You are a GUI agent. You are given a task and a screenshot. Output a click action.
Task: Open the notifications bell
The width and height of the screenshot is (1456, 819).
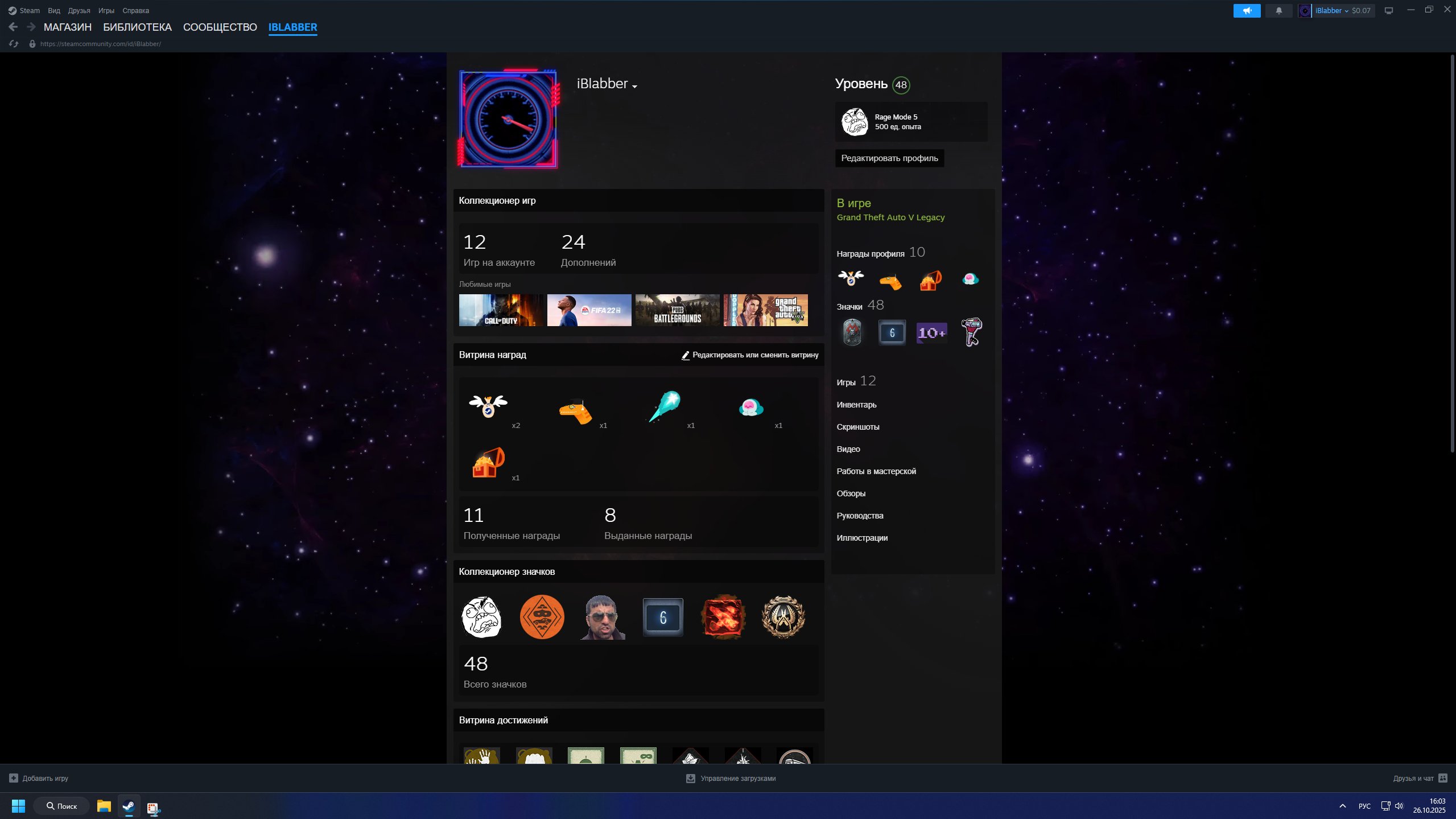1278,11
